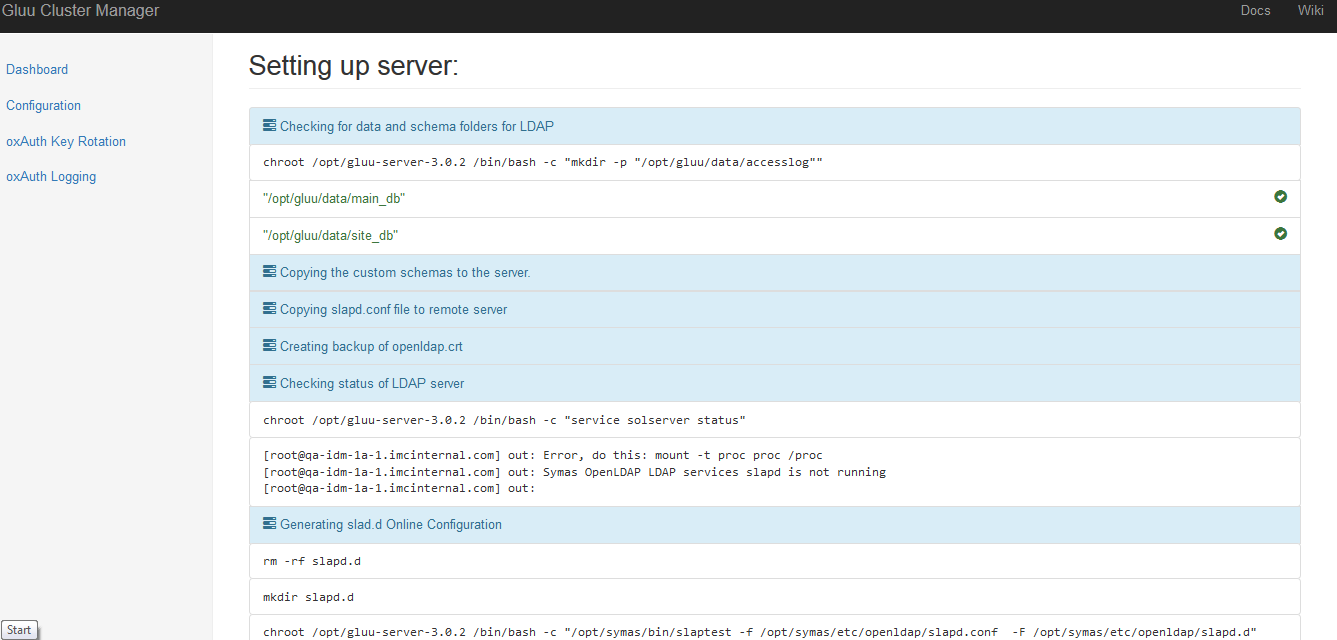The height and width of the screenshot is (640, 1337).
Task: Click the server icon beside 'Checking status of LDAP server'
Action: pyautogui.click(x=269, y=383)
